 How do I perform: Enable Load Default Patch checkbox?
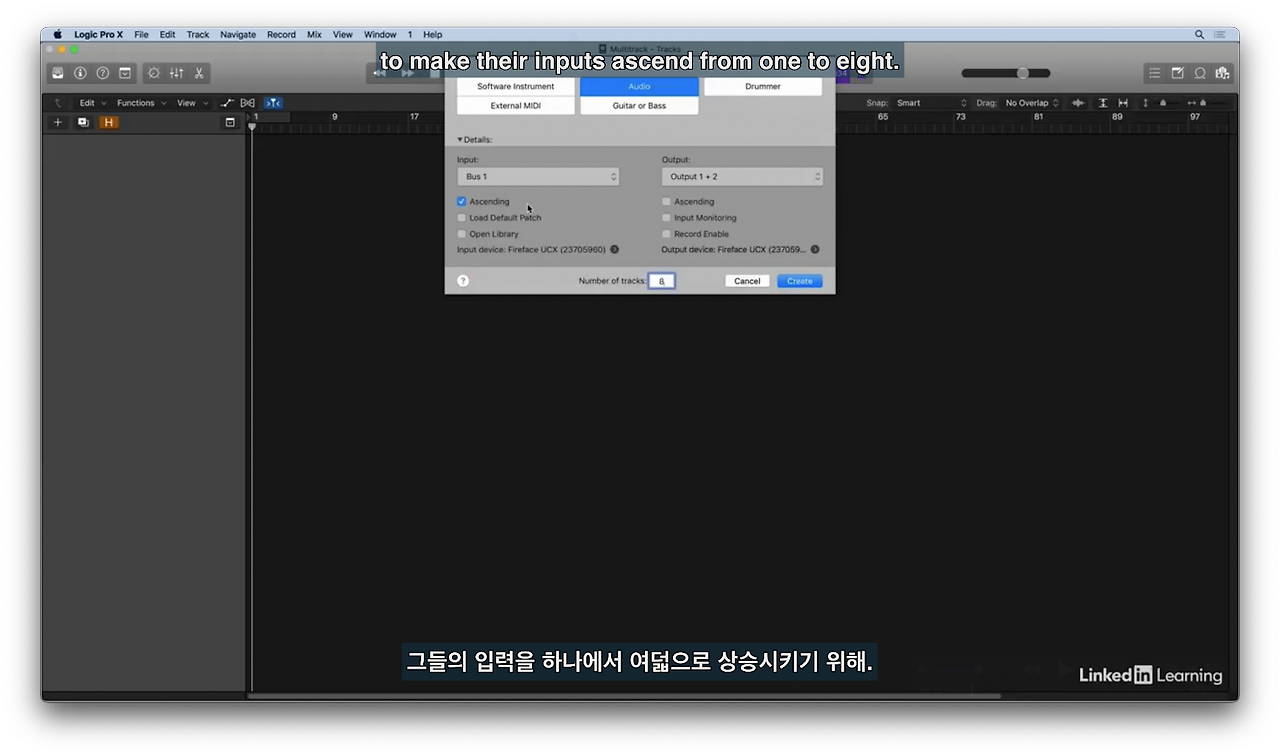(x=462, y=218)
